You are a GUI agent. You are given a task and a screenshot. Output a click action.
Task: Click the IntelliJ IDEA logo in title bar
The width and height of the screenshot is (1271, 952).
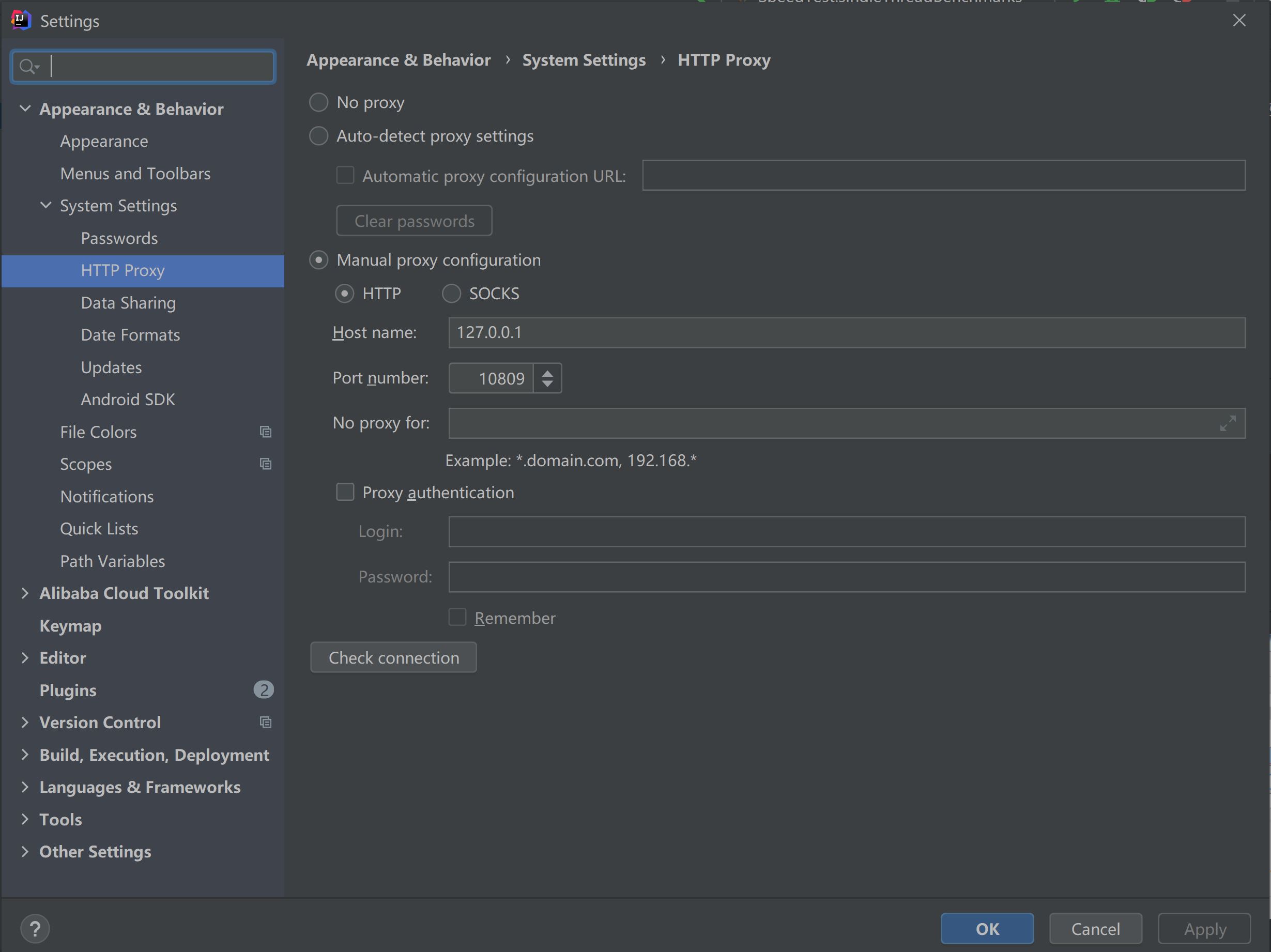pyautogui.click(x=20, y=20)
